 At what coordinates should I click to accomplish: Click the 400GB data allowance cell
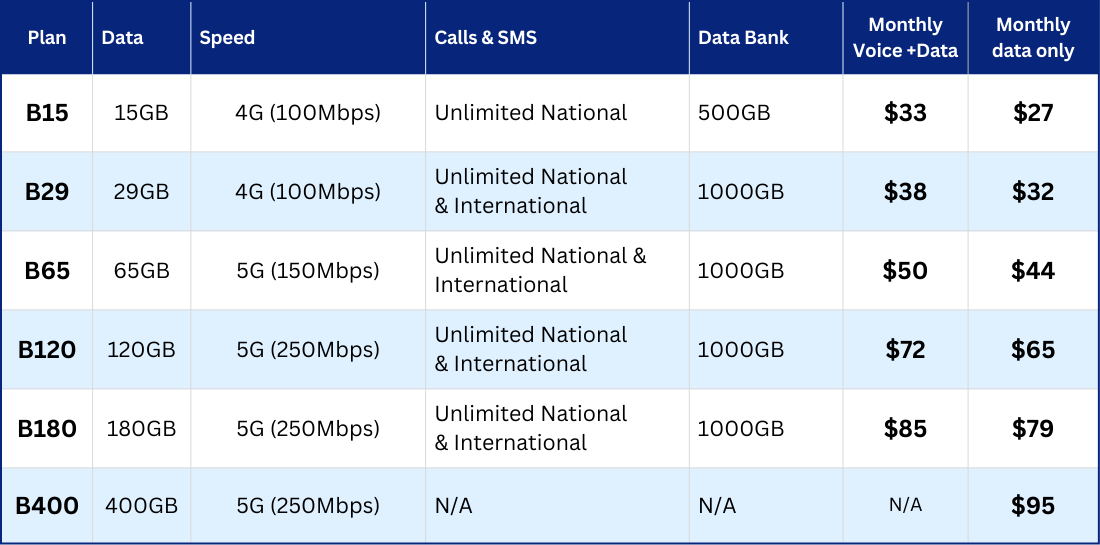click(141, 506)
